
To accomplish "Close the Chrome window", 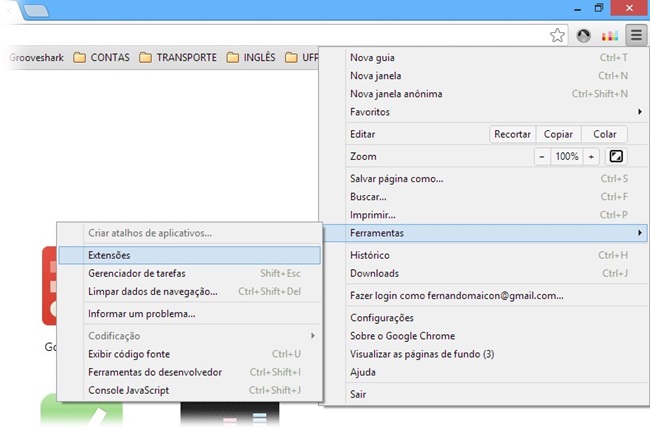I will (629, 8).
